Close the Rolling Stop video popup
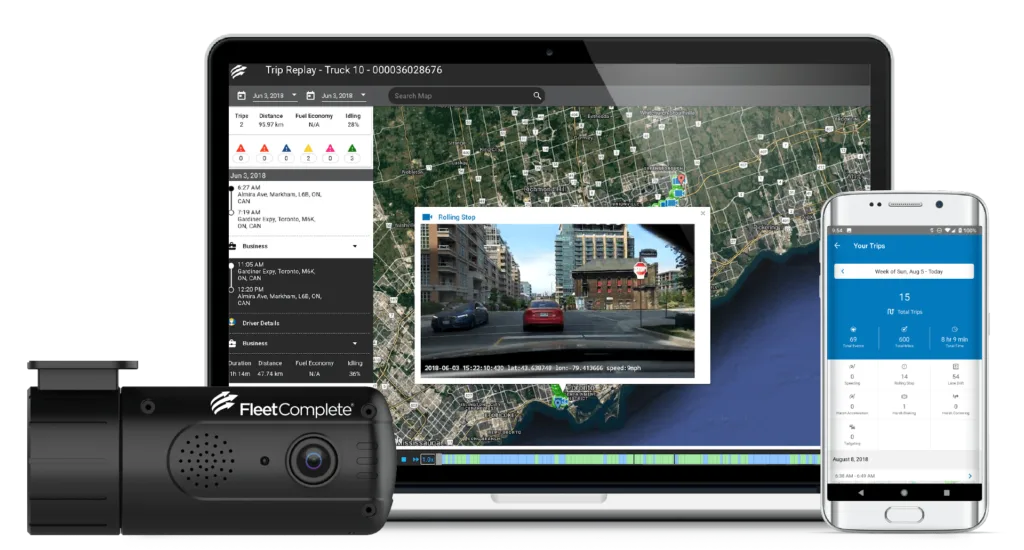The image size is (1024, 550). point(703,213)
